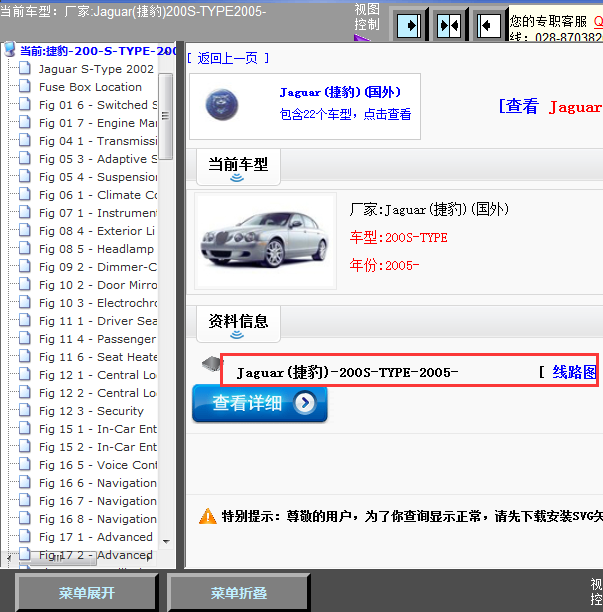Click document icon for Fig 01 6
603x612 pixels.
point(25,104)
